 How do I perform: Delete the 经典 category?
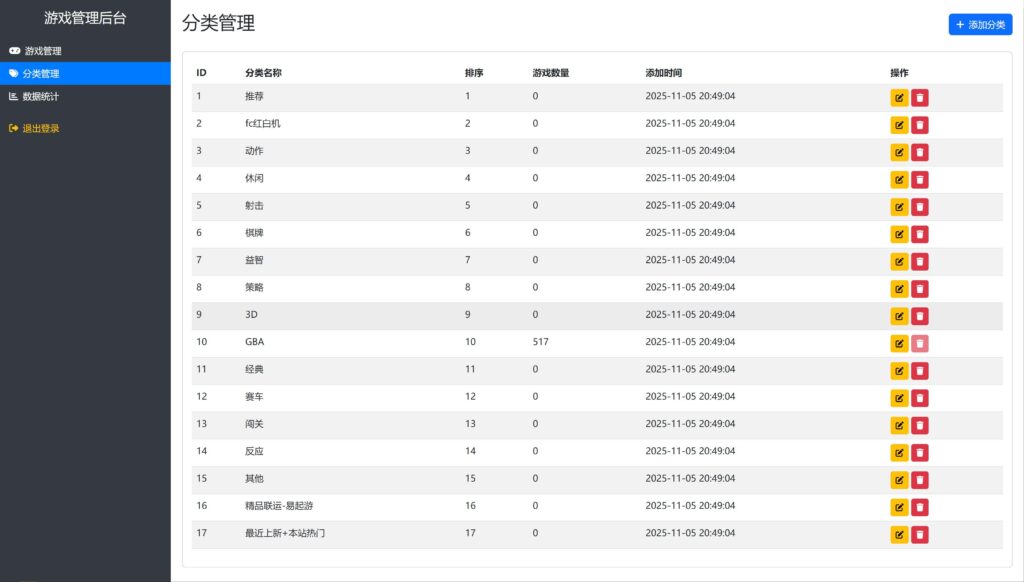pos(919,369)
